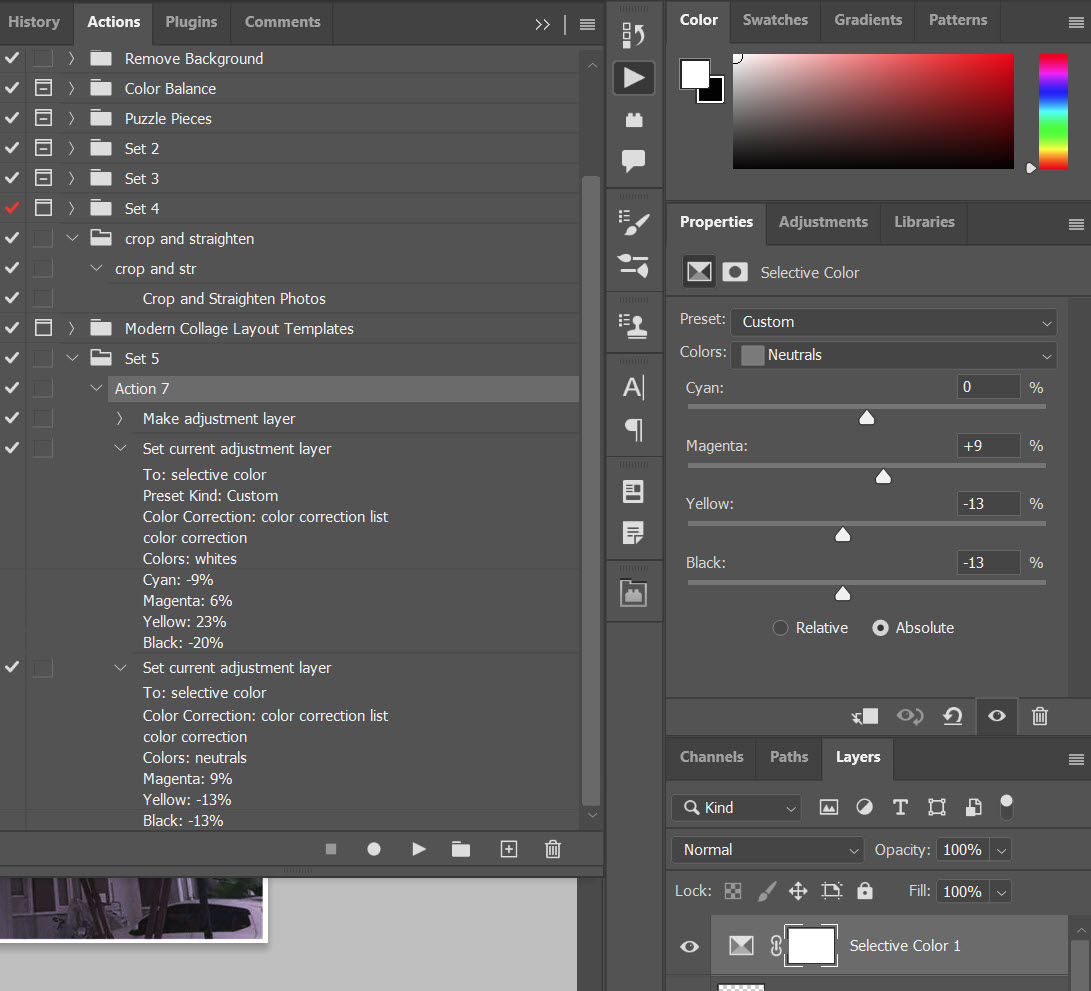The image size is (1091, 991).
Task: Toggle visibility of Selective Color 1 layer
Action: click(x=689, y=946)
